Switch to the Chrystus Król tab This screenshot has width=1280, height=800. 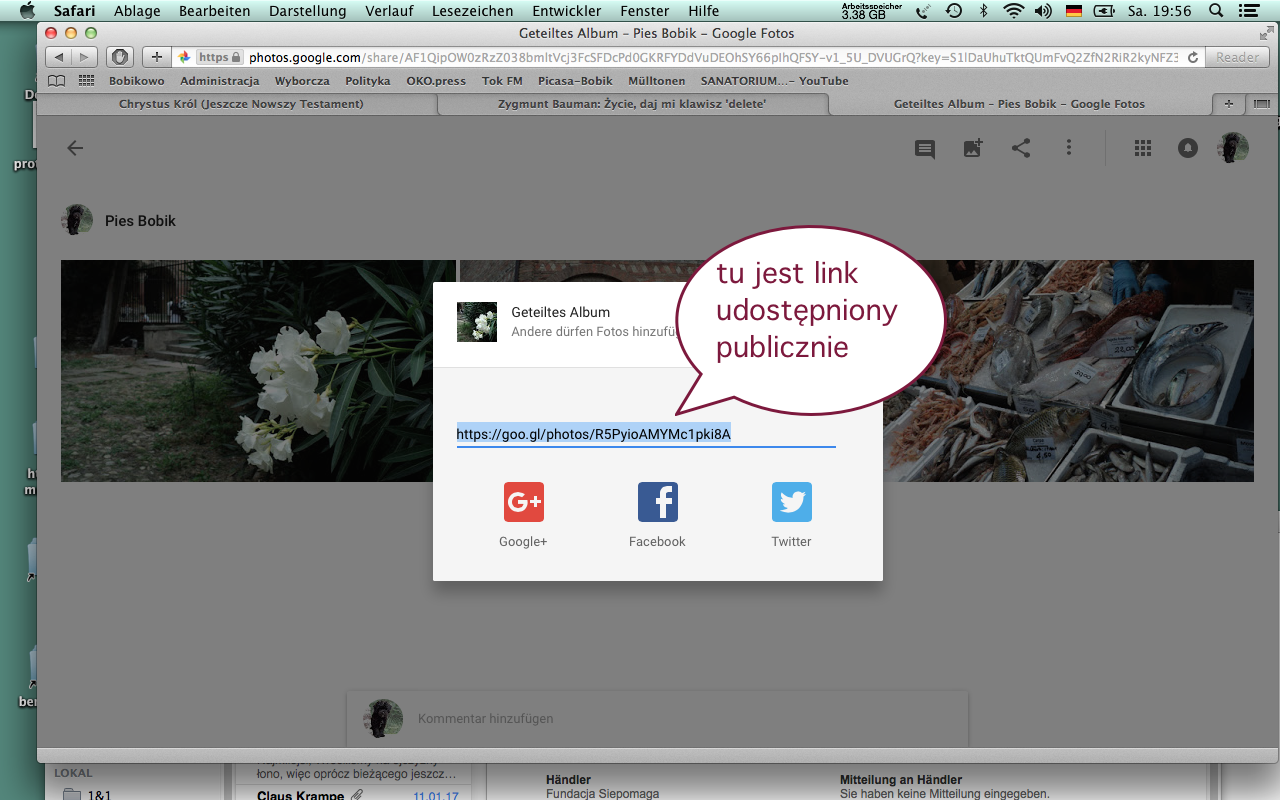coord(241,104)
